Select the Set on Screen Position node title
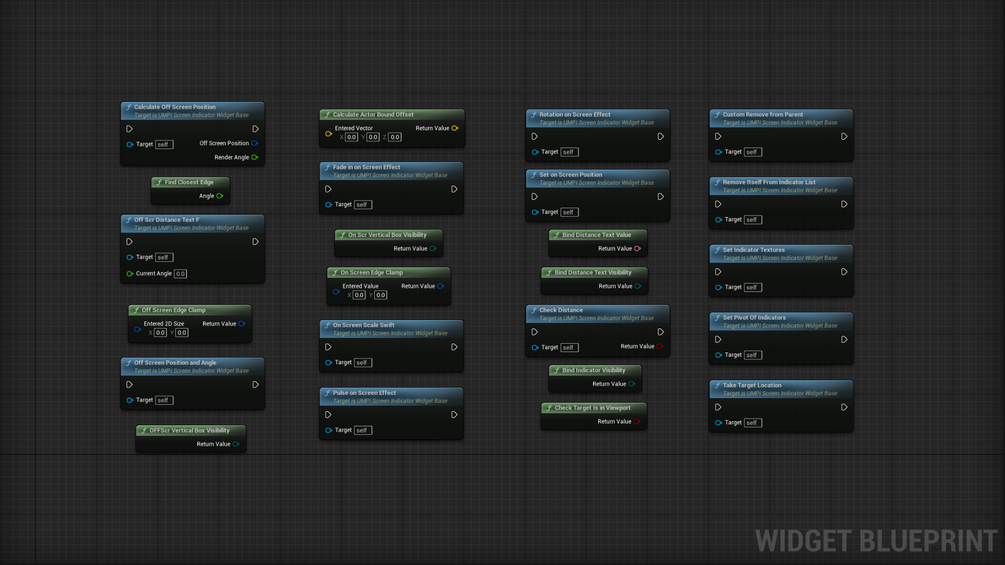This screenshot has height=565, width=1005. pos(570,175)
